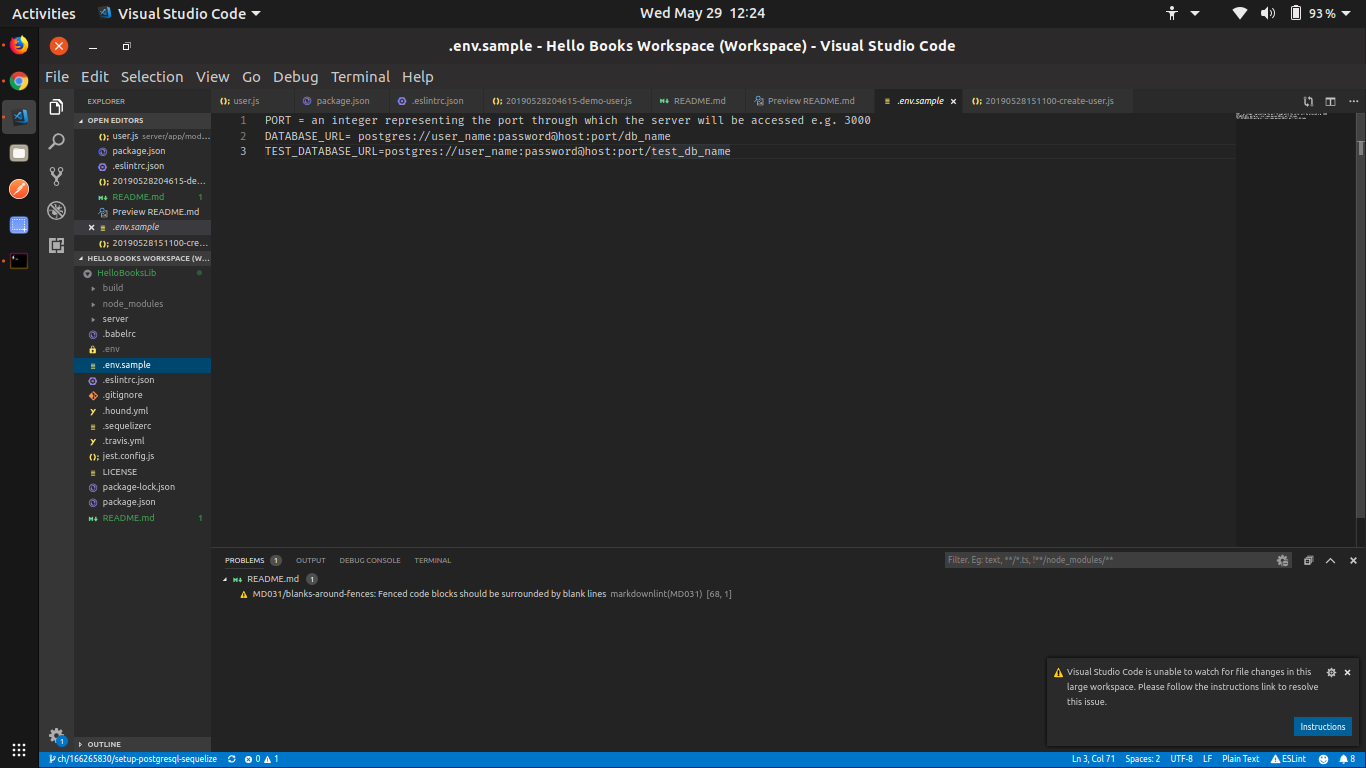Change Spaces: 2 indentation setting
The image size is (1366, 768).
(1142, 759)
